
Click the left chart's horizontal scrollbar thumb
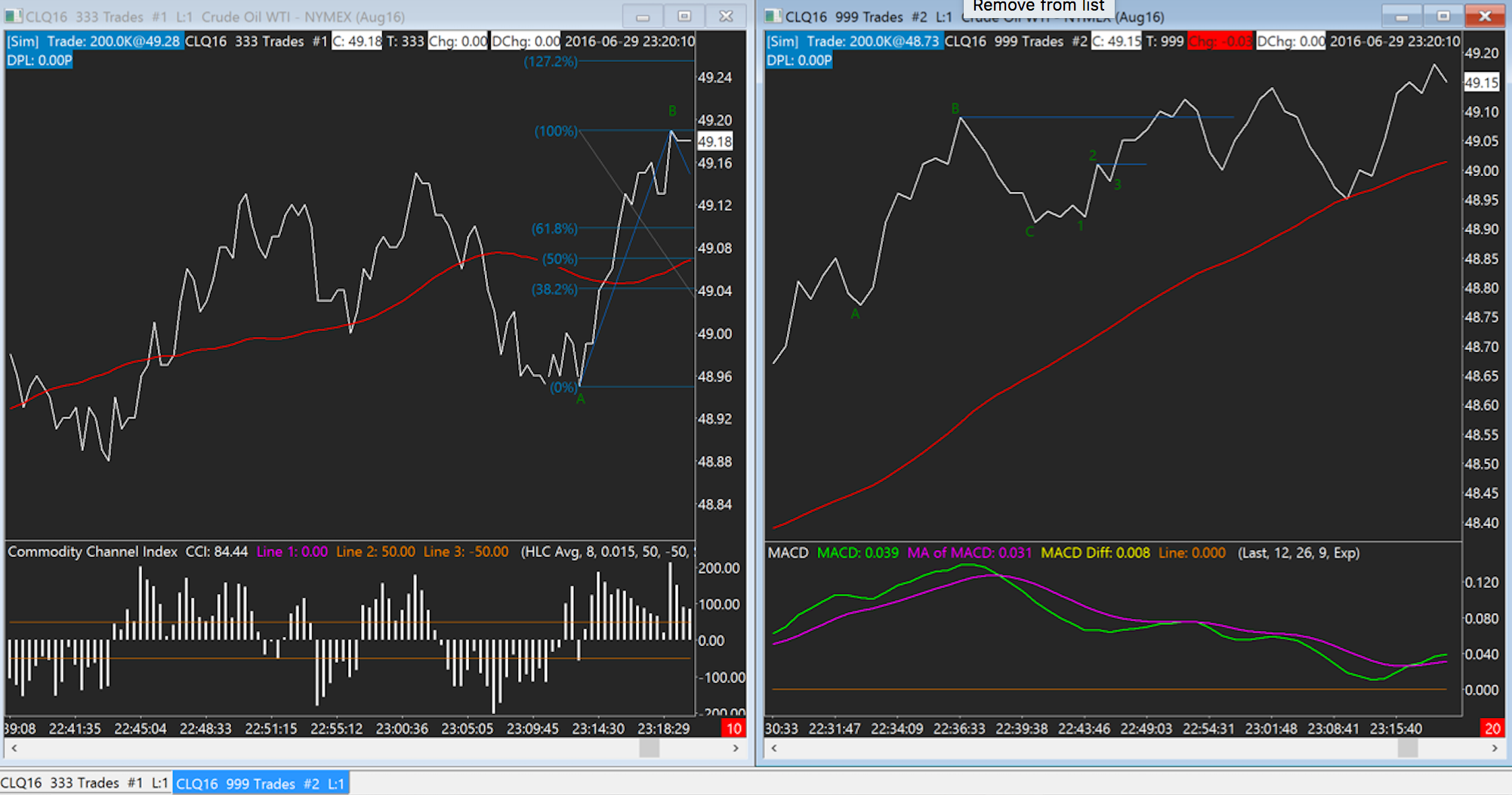coord(649,748)
